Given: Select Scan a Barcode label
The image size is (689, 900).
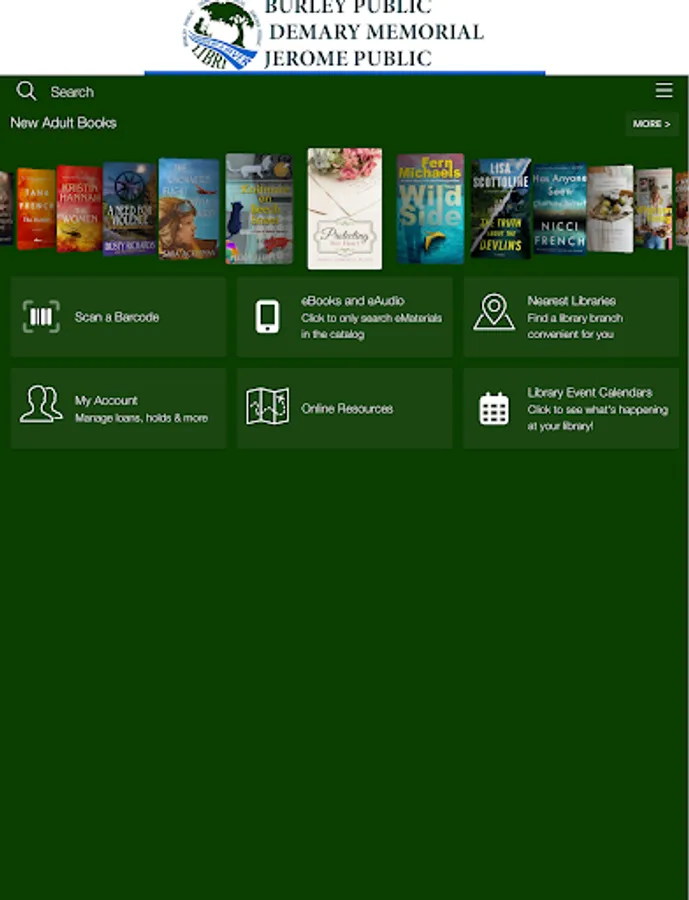Looking at the screenshot, I should (117, 317).
